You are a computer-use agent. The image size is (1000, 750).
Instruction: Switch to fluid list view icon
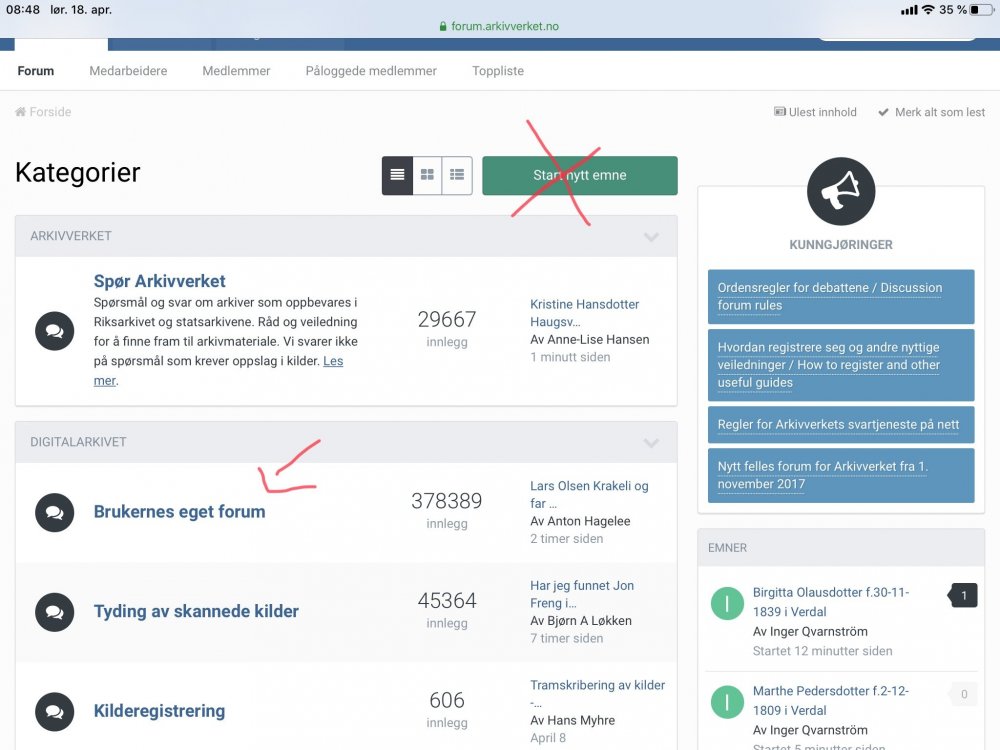click(457, 175)
